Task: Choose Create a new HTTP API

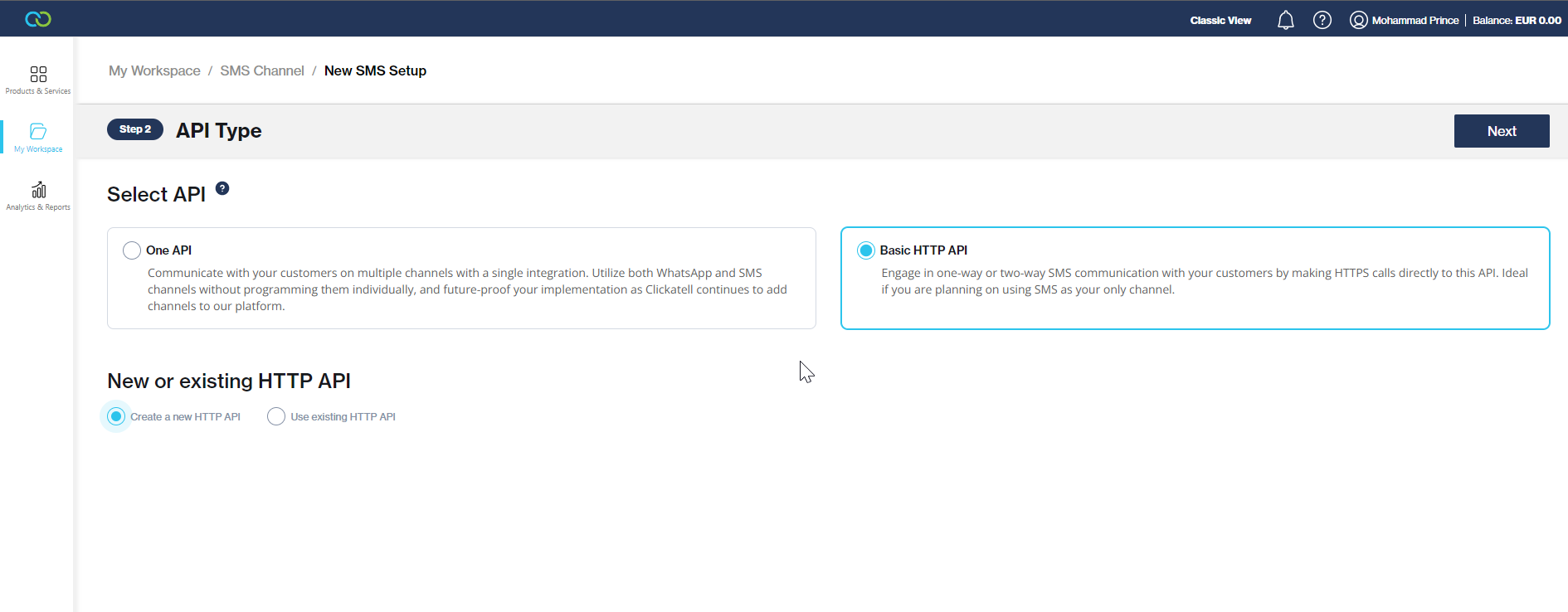Action: coord(116,416)
